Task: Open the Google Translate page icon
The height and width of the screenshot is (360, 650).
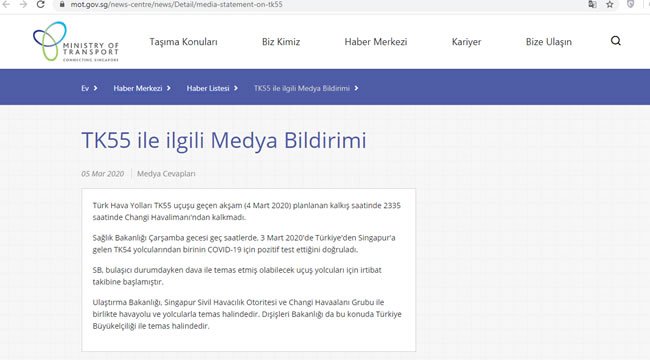Action: coord(592,5)
